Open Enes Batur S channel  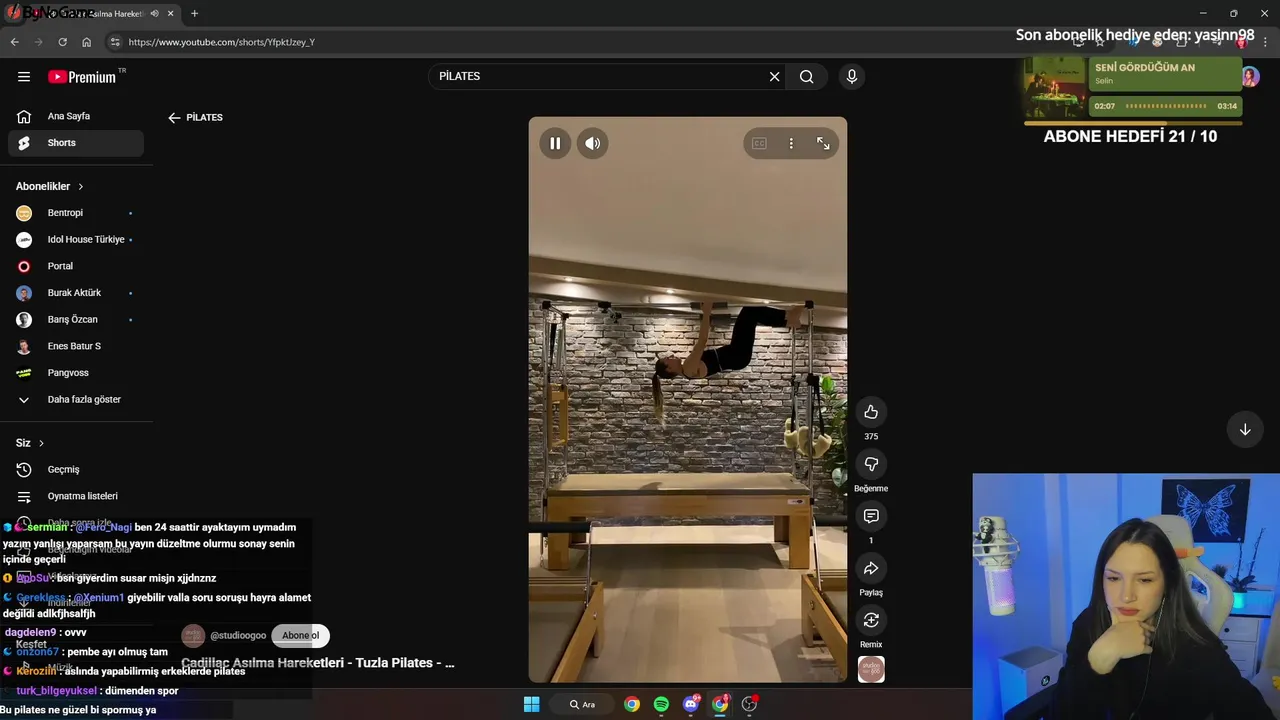point(76,346)
